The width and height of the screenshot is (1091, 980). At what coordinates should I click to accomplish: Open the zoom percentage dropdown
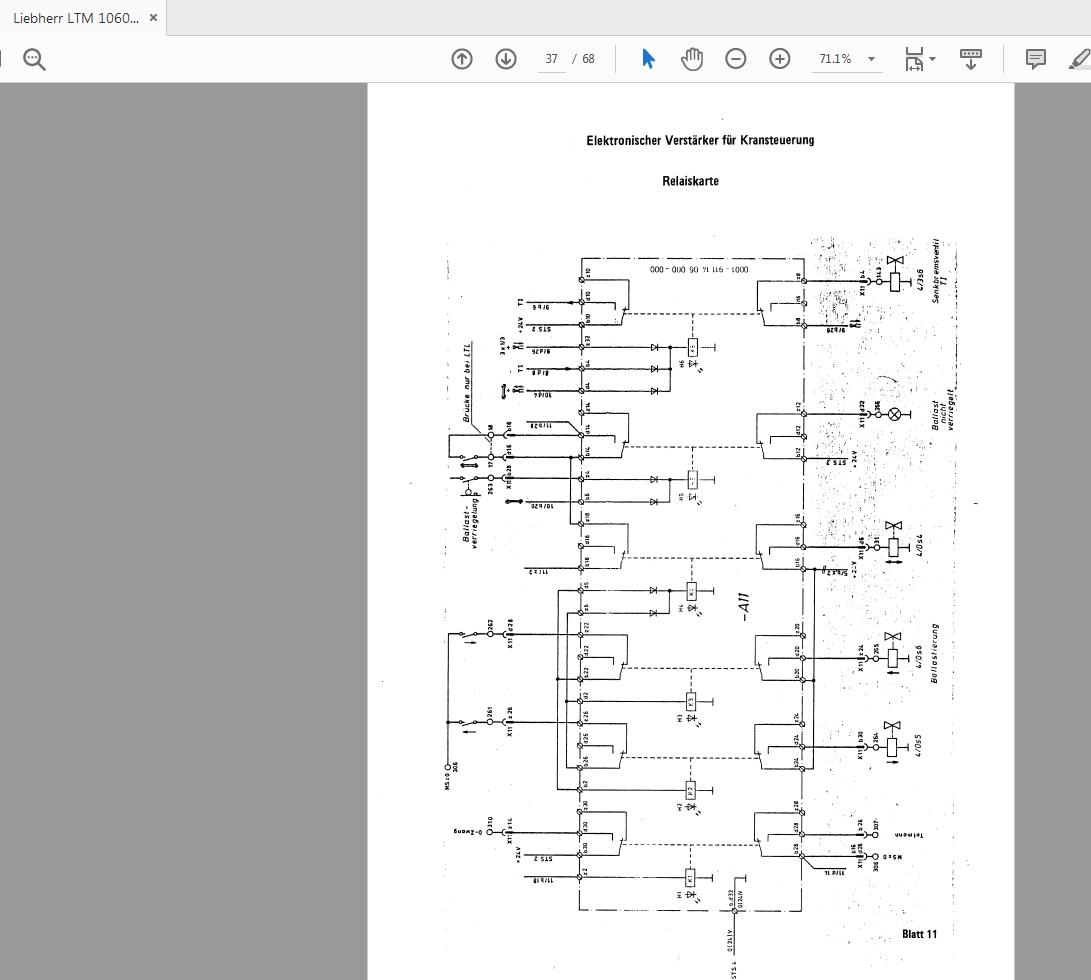870,59
